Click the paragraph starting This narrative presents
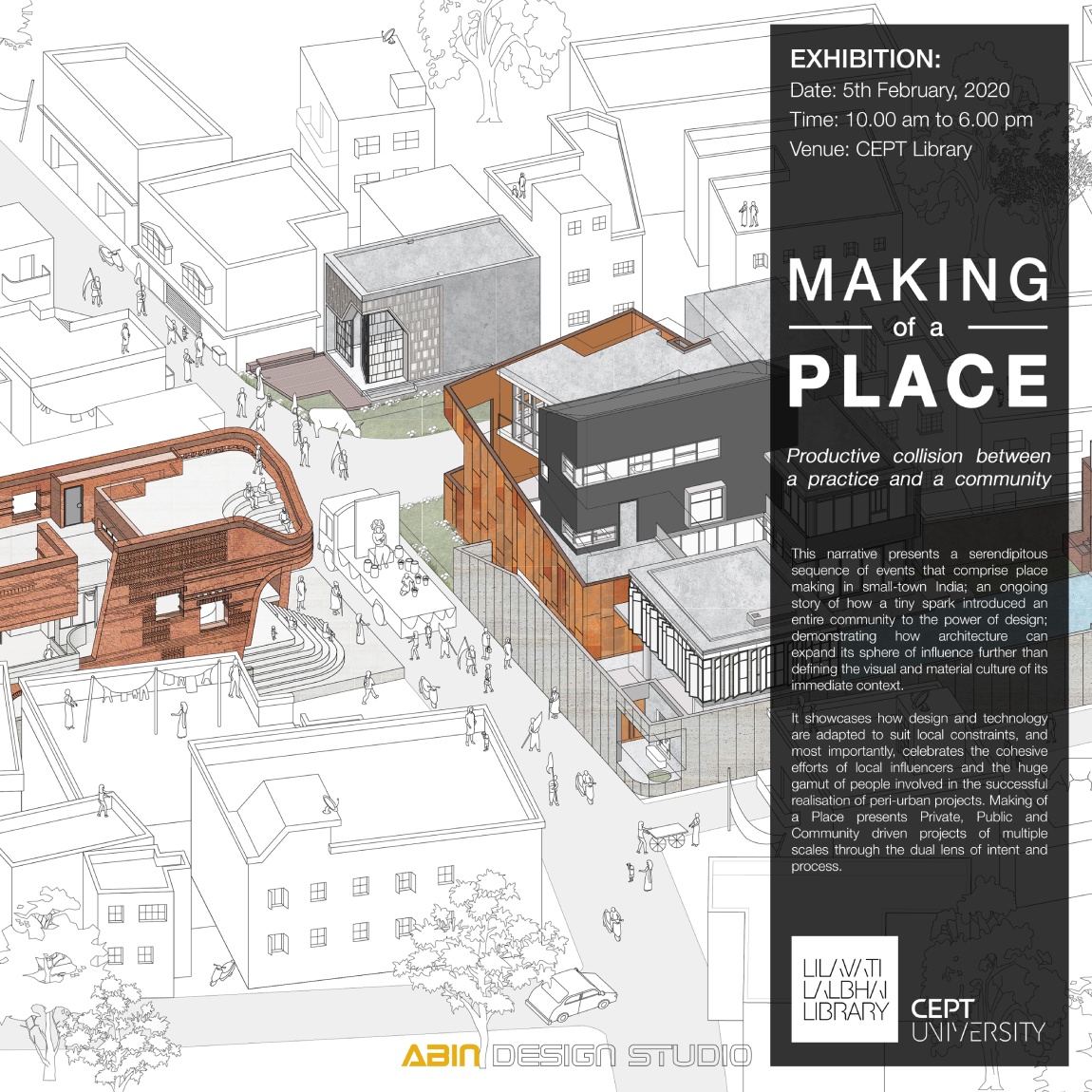1092x1092 pixels. click(918, 618)
